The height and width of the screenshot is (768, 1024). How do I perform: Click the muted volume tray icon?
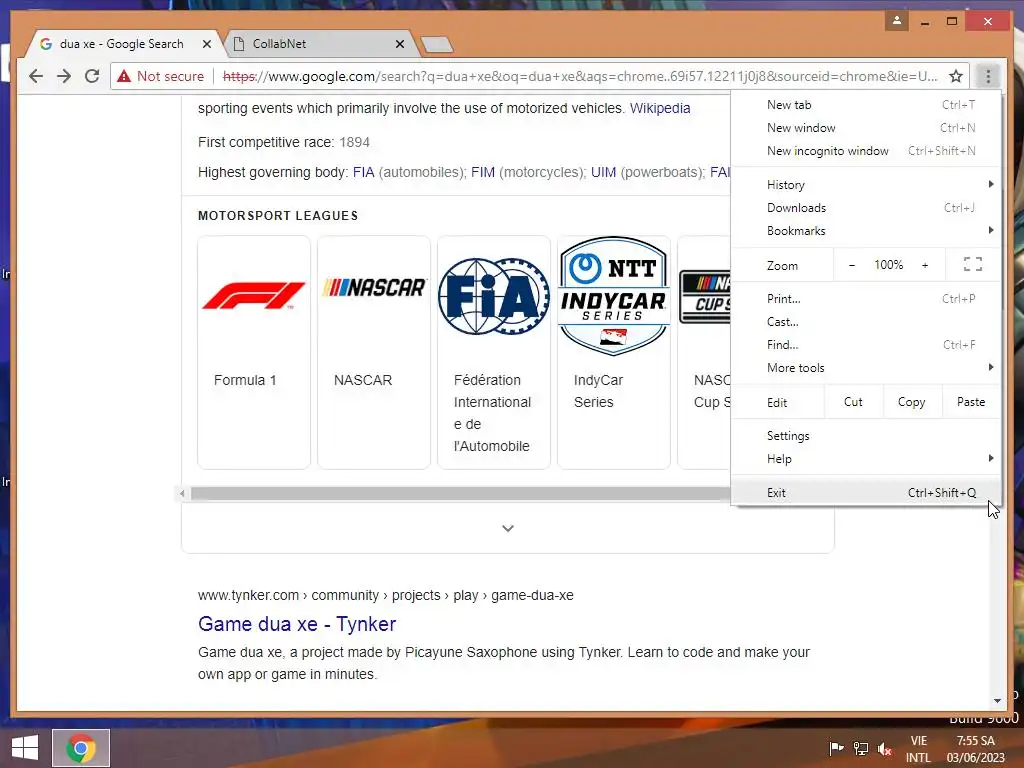tap(885, 748)
